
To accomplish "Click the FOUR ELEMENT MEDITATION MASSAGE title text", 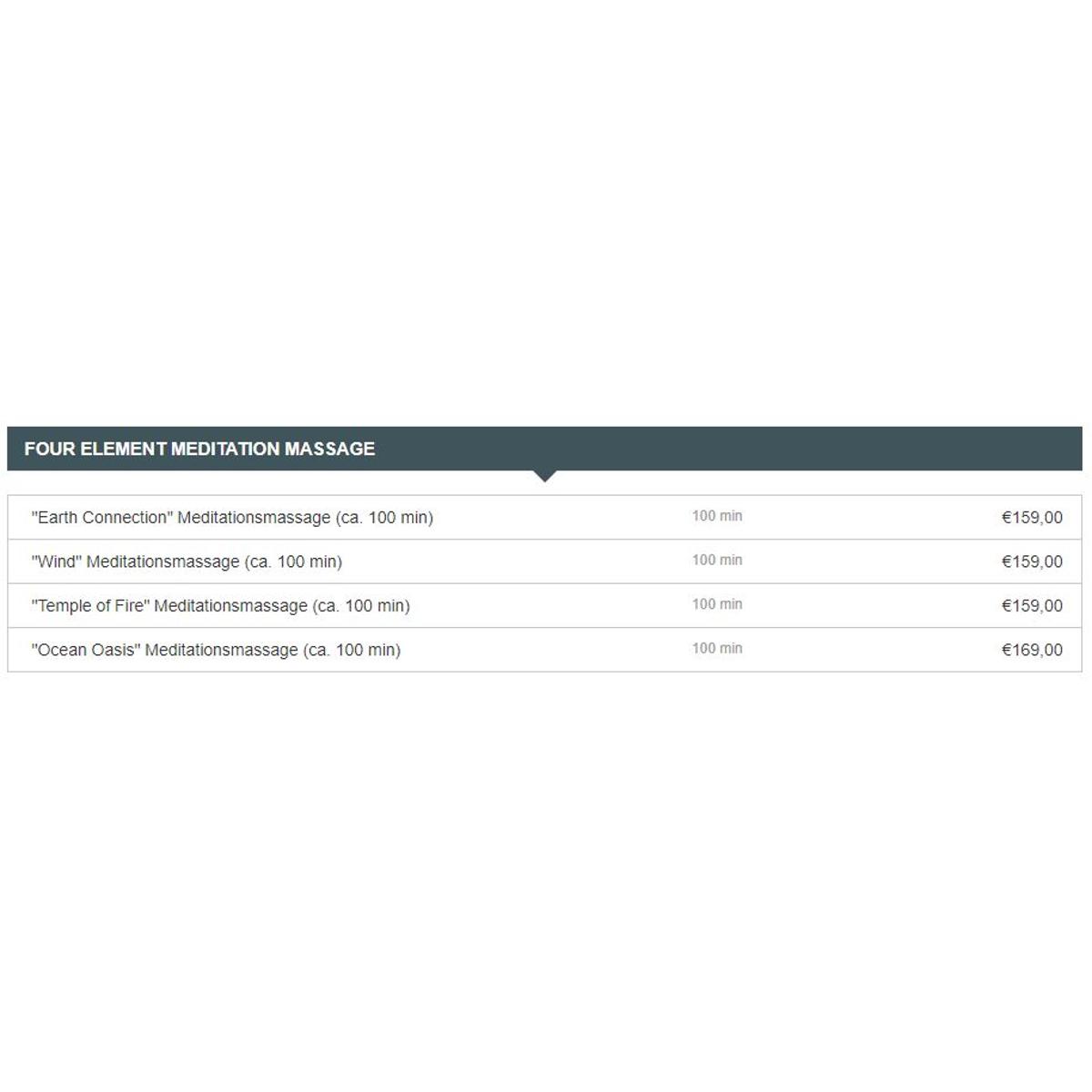I will pos(199,449).
